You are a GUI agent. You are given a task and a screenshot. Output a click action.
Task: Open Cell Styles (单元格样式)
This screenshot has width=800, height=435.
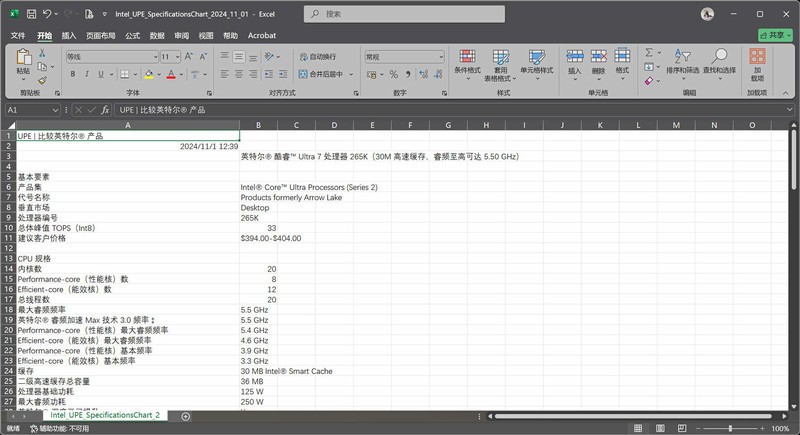point(537,65)
